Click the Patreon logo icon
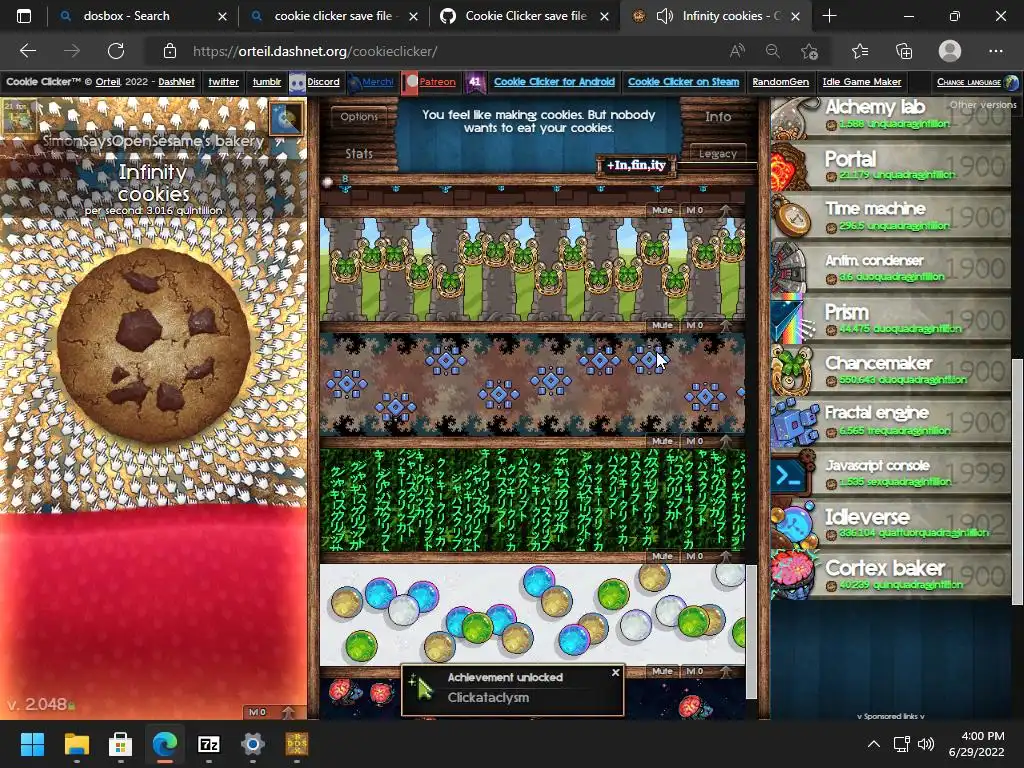 click(x=409, y=82)
